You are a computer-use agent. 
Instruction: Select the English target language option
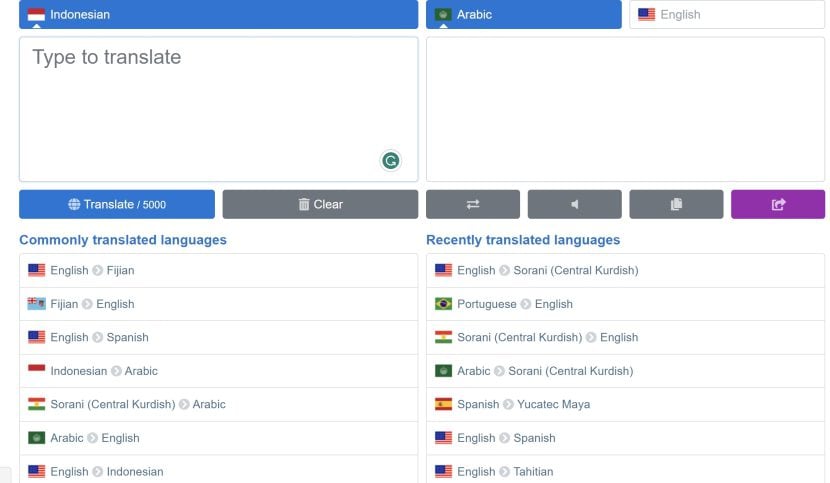[x=727, y=14]
